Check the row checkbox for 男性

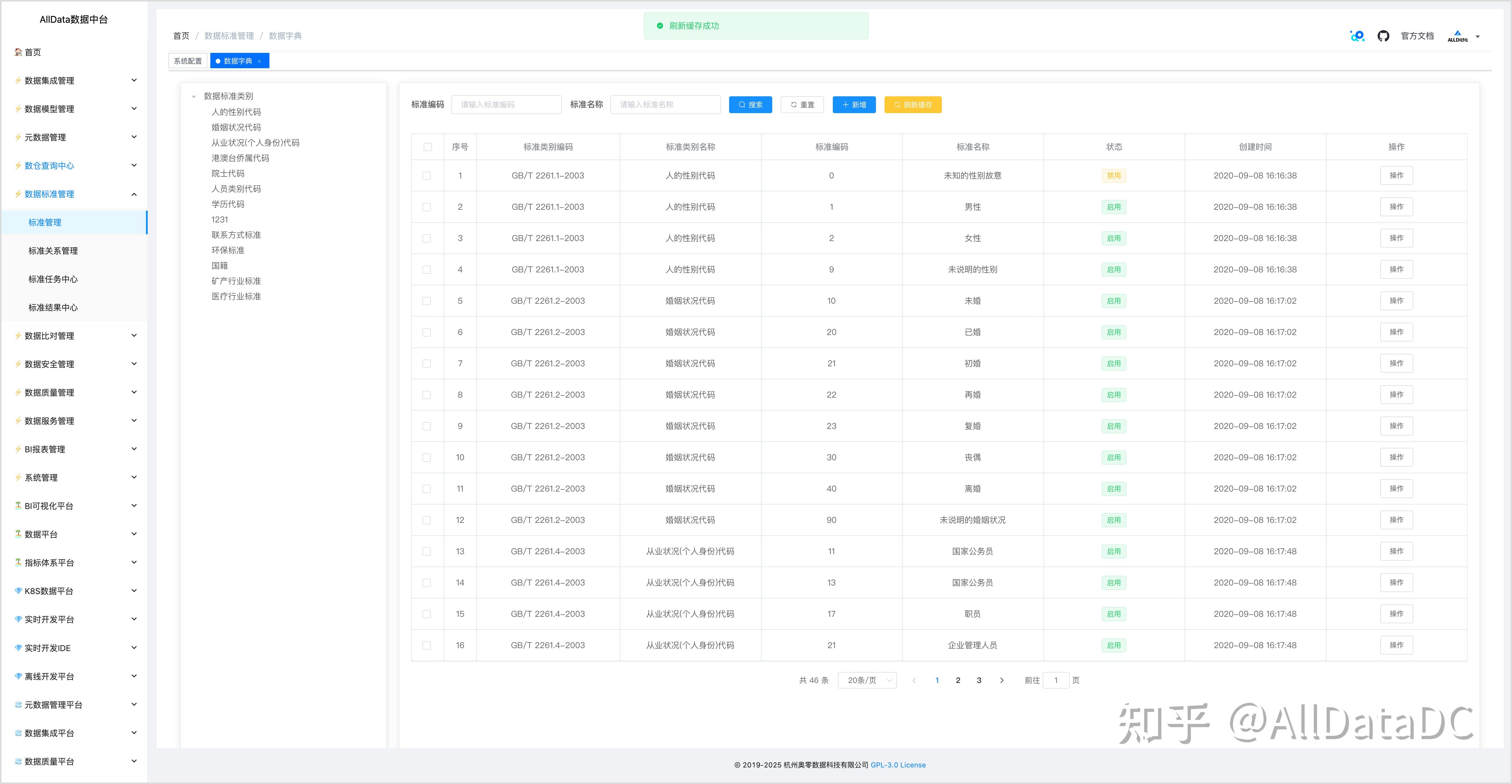pyautogui.click(x=427, y=207)
